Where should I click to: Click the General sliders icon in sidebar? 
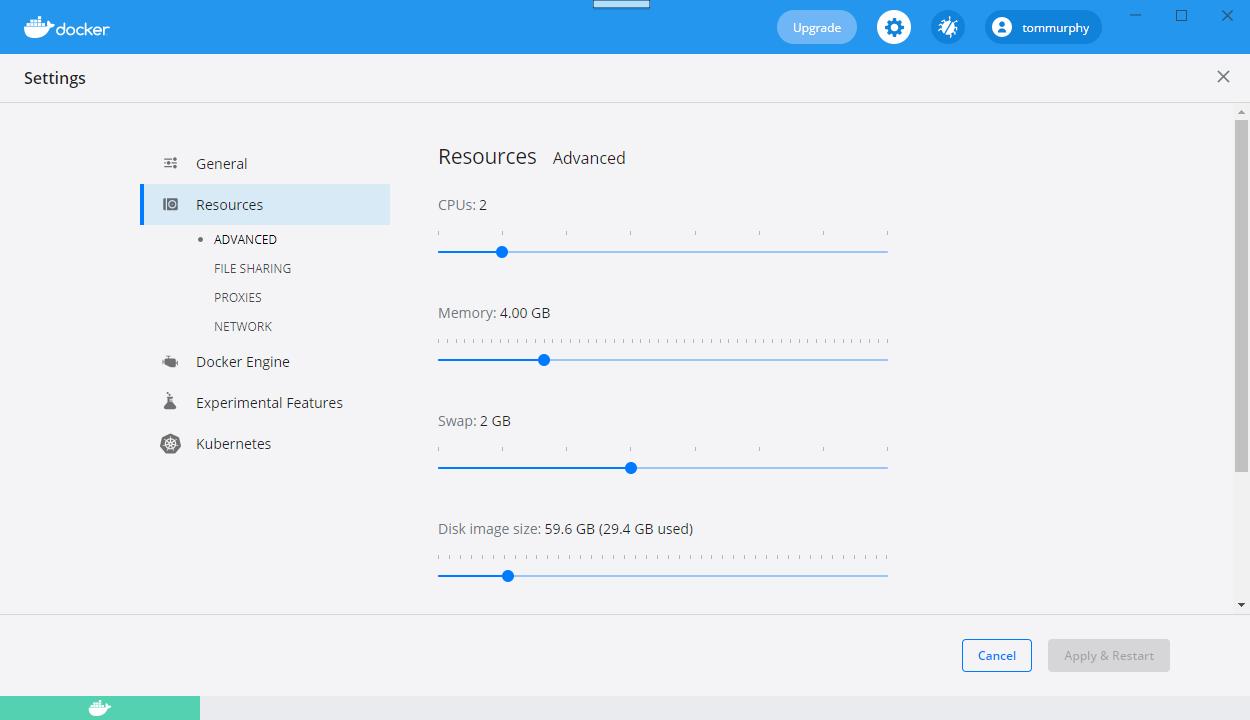tap(171, 164)
